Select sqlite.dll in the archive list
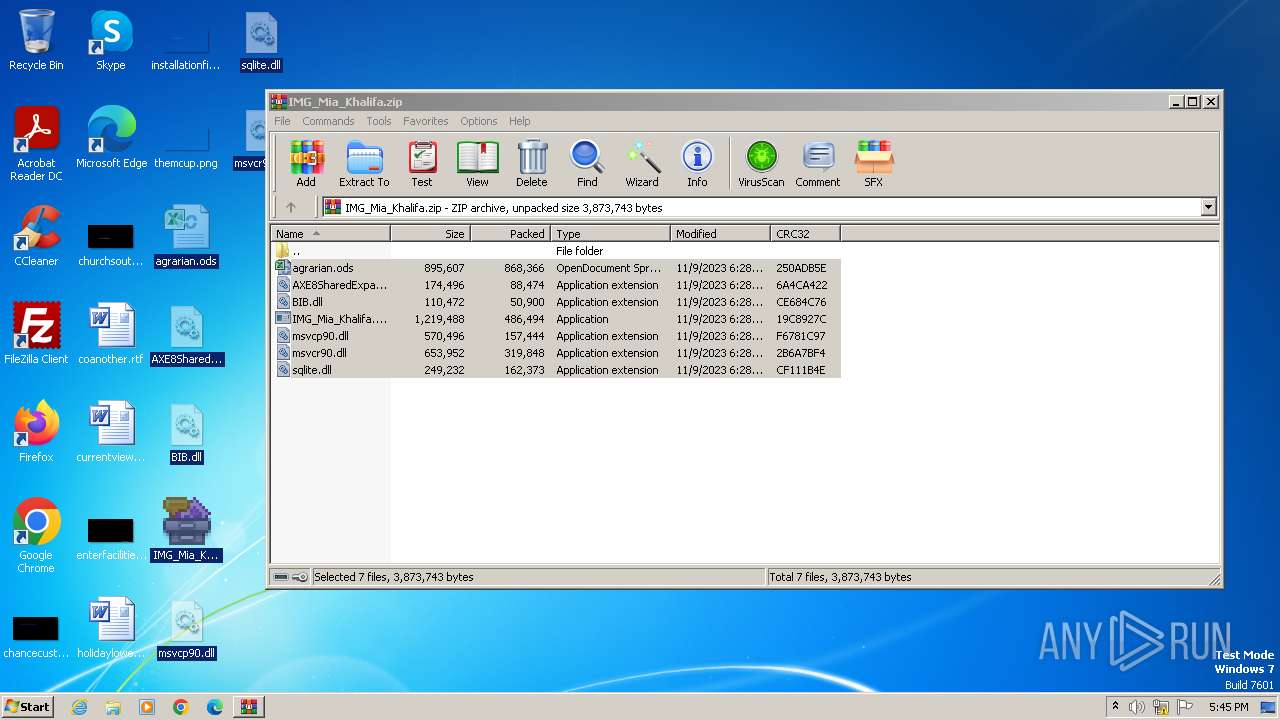The image size is (1280, 720). [x=555, y=370]
